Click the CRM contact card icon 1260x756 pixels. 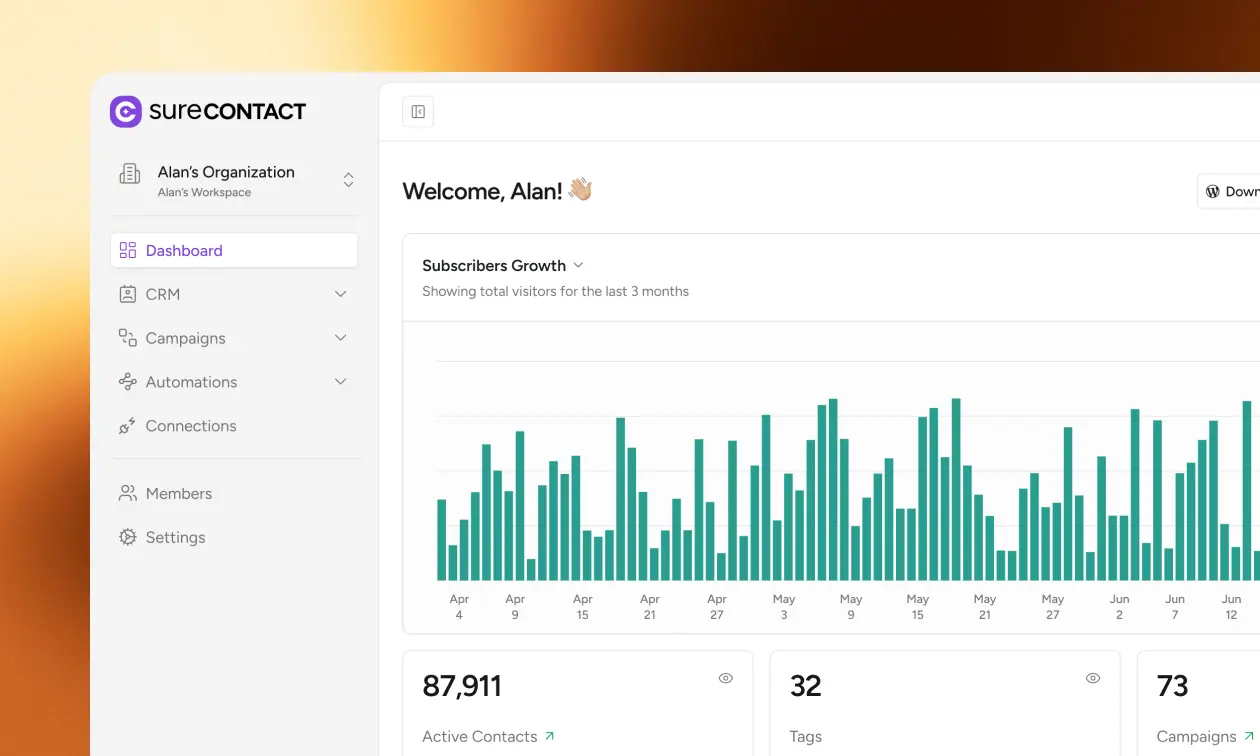coord(128,294)
